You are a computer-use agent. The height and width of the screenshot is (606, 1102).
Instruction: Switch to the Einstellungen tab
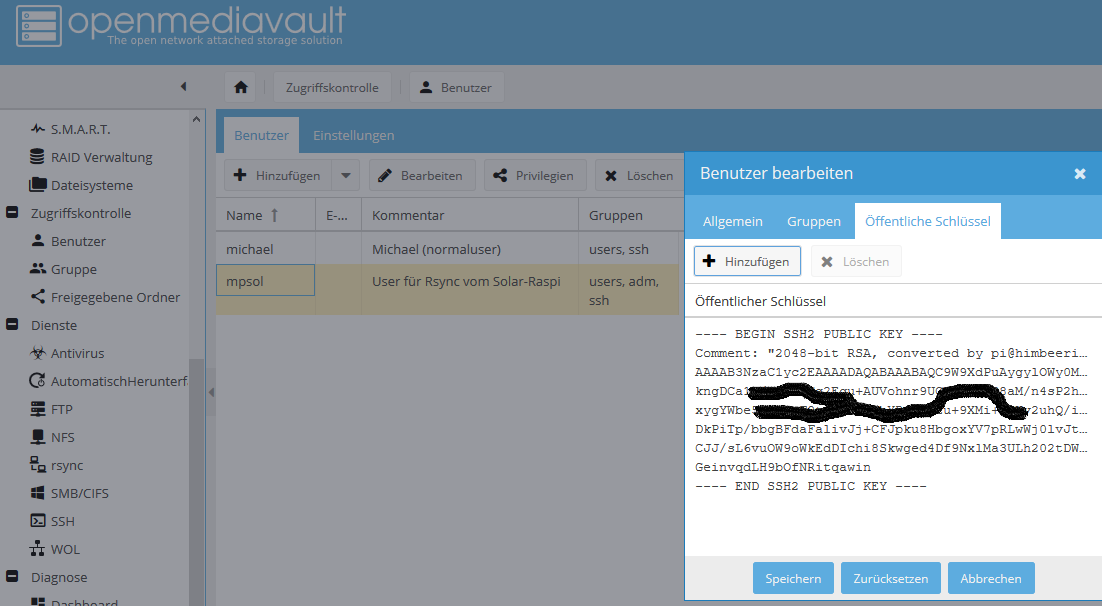tap(353, 135)
